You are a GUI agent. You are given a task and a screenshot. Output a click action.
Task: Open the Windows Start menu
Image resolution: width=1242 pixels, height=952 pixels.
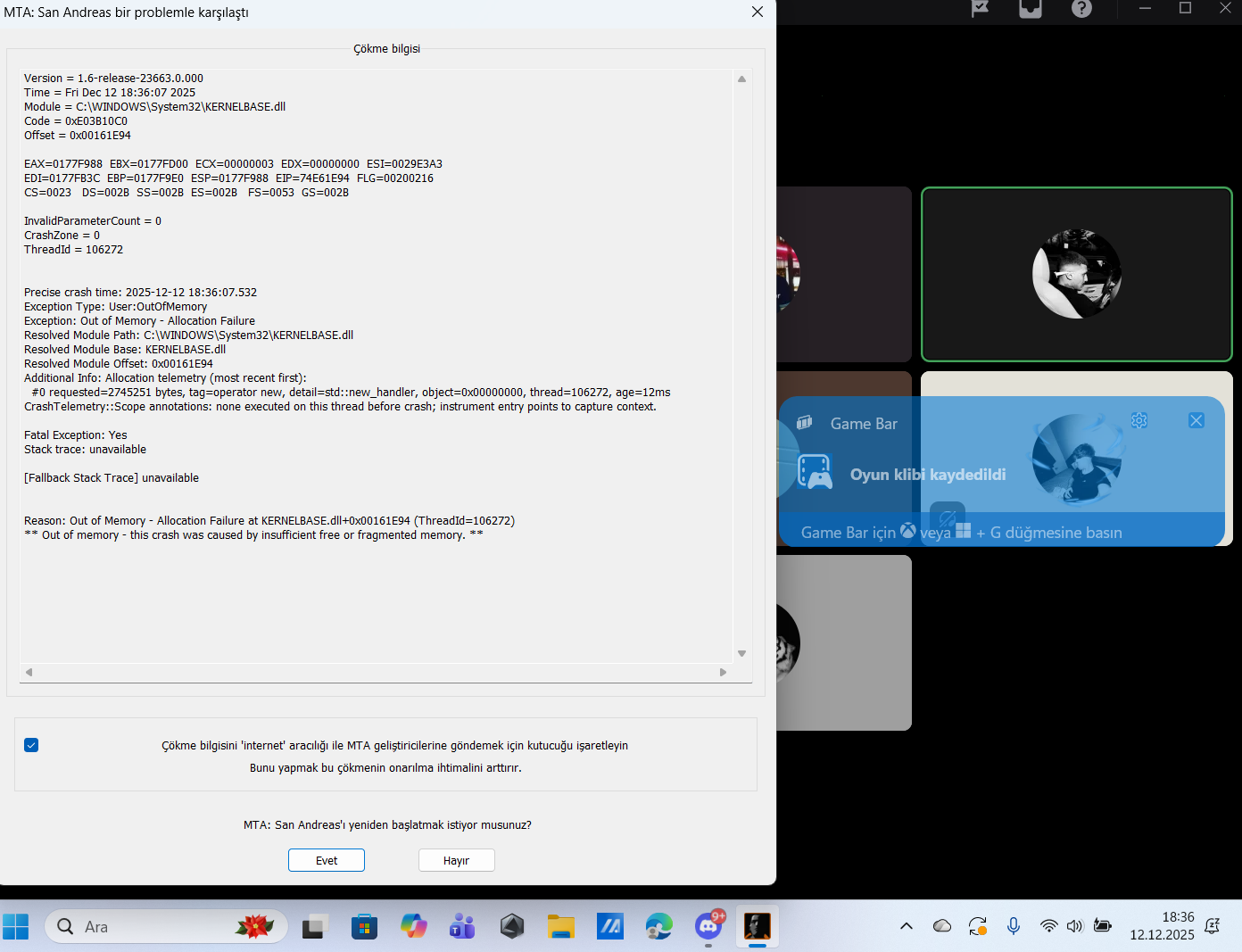15,927
